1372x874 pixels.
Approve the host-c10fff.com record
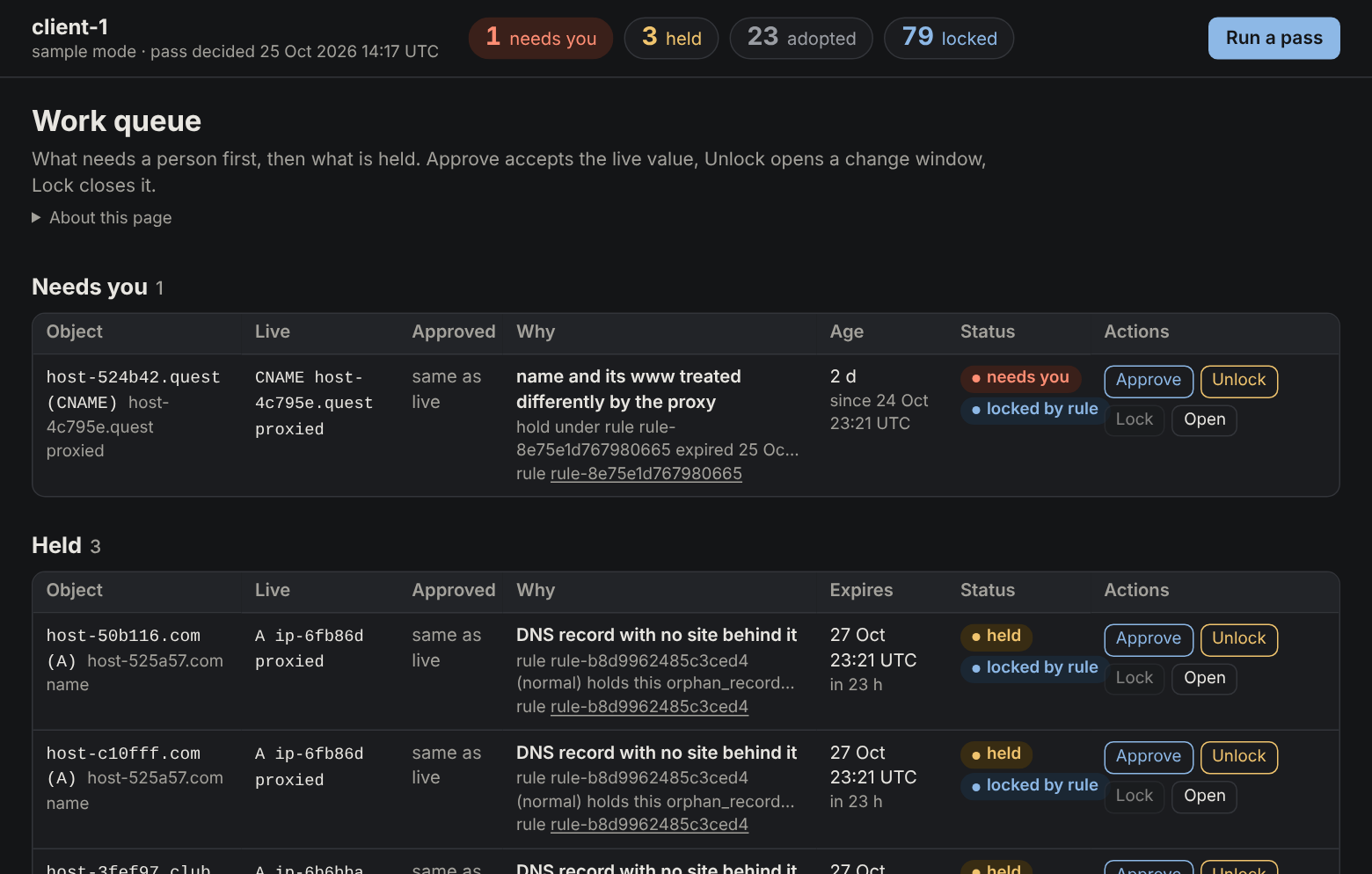(x=1149, y=757)
